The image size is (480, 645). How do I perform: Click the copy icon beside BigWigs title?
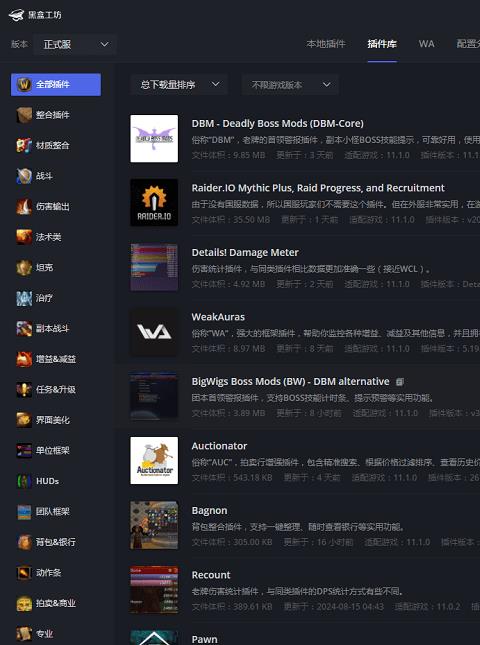pos(399,382)
